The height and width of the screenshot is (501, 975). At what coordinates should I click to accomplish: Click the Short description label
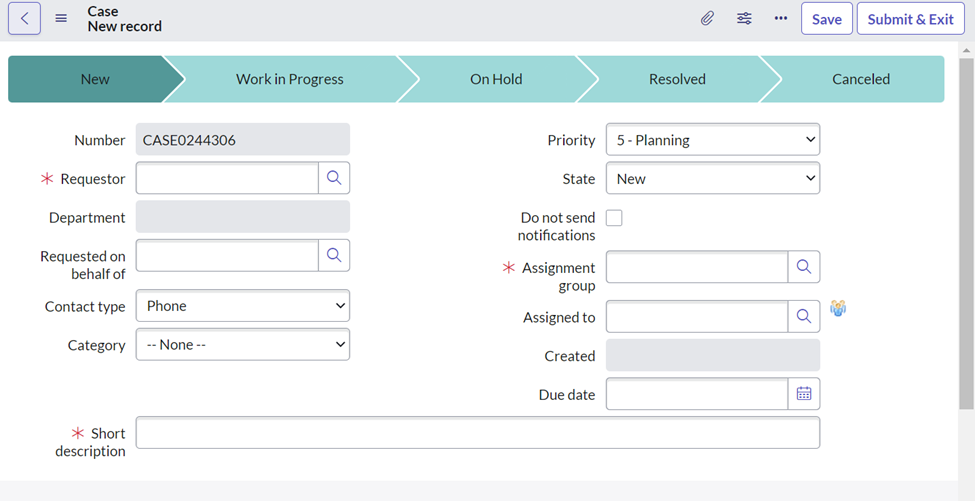click(90, 442)
